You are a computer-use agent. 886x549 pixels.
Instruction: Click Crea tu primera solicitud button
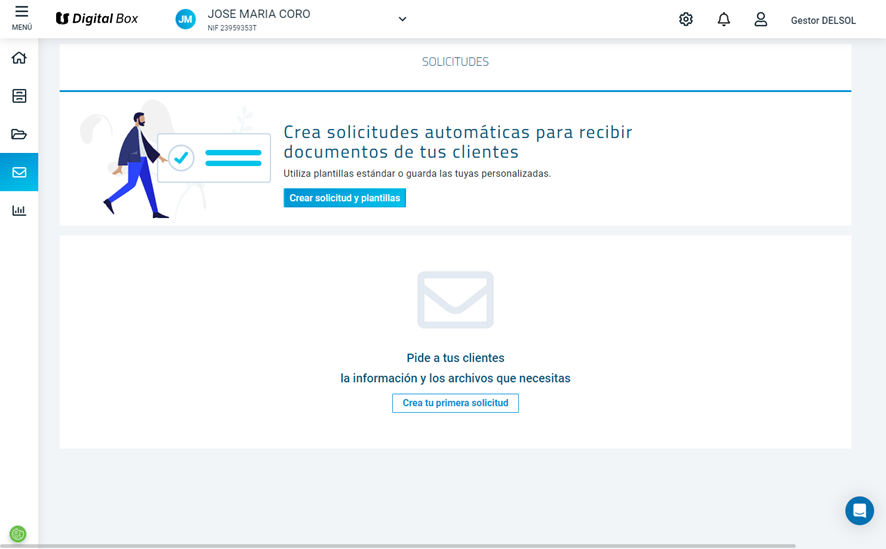455,403
